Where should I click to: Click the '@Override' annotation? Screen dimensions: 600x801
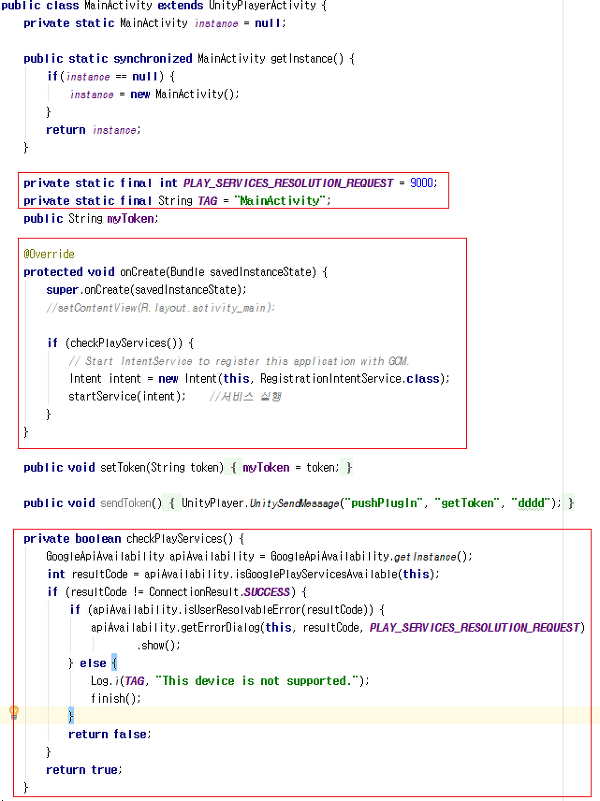point(49,254)
